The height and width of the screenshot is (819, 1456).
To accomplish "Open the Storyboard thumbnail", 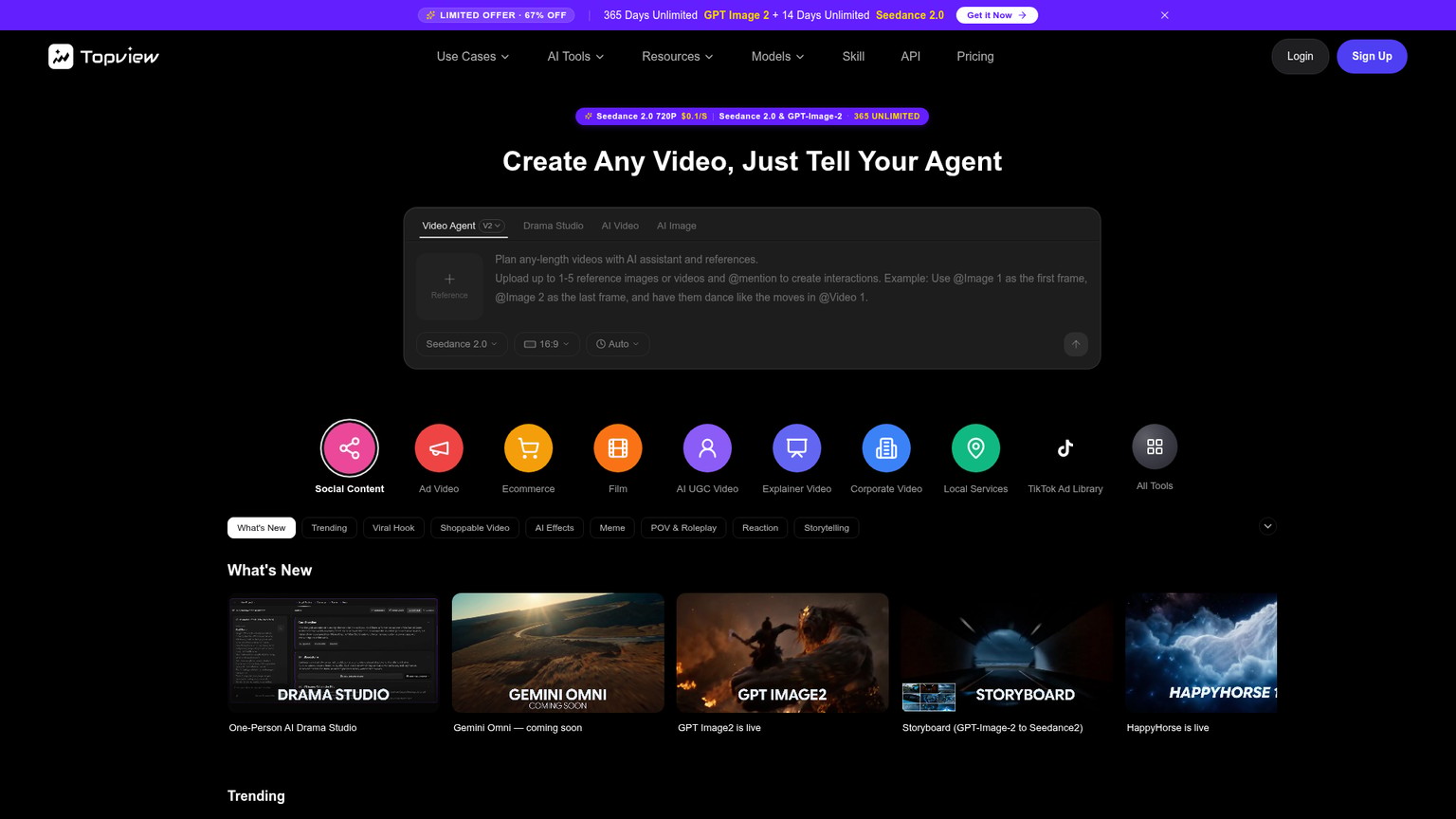I will click(1008, 653).
